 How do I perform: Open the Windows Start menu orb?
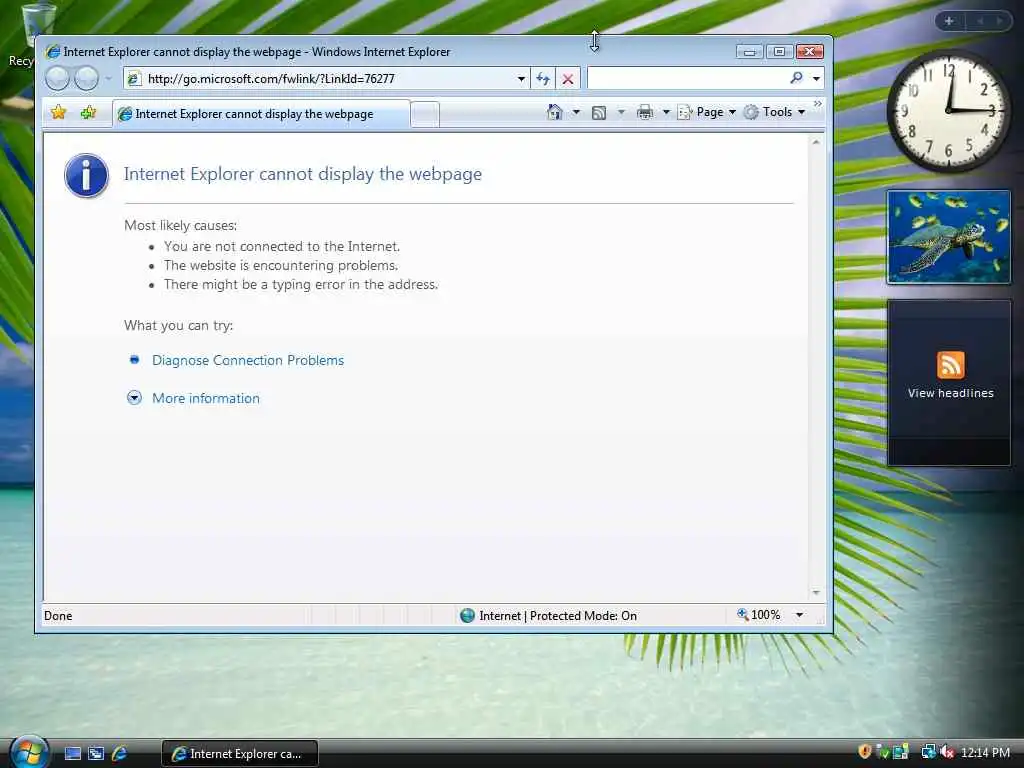point(28,752)
